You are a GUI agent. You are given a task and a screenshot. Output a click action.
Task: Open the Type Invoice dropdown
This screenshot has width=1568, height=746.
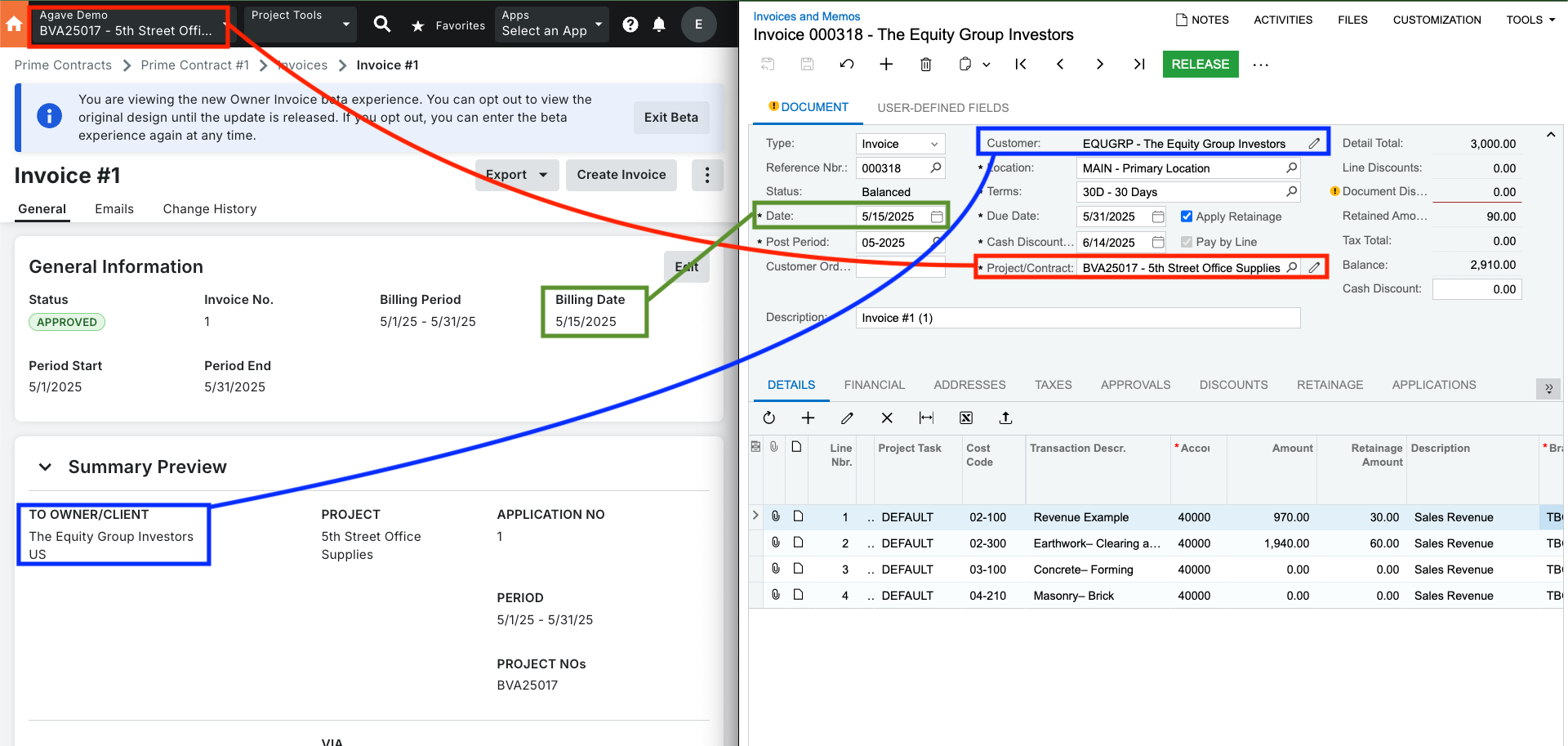900,144
